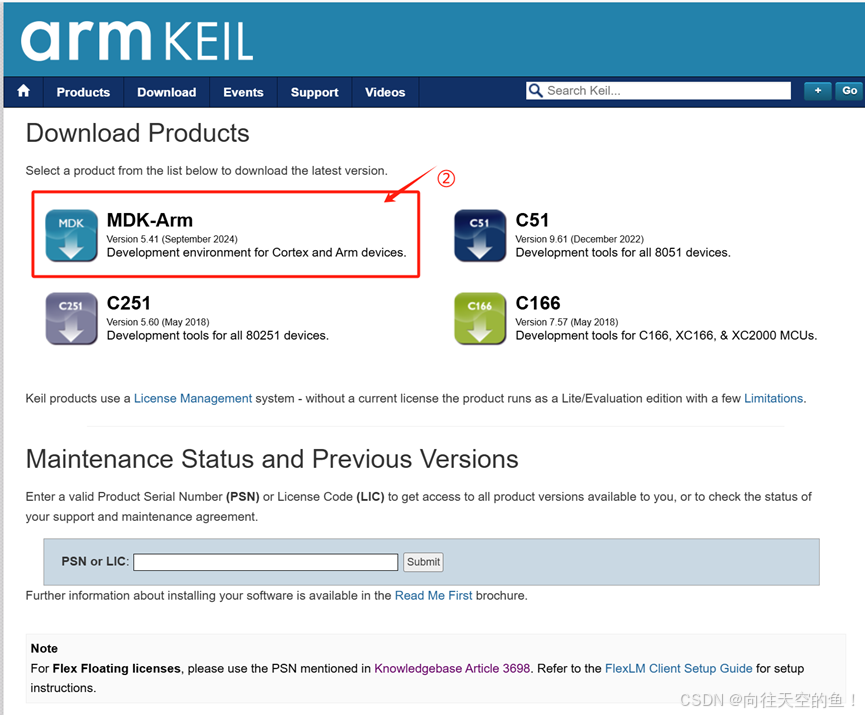Click the MDK download icon
865x715 pixels.
(71, 236)
